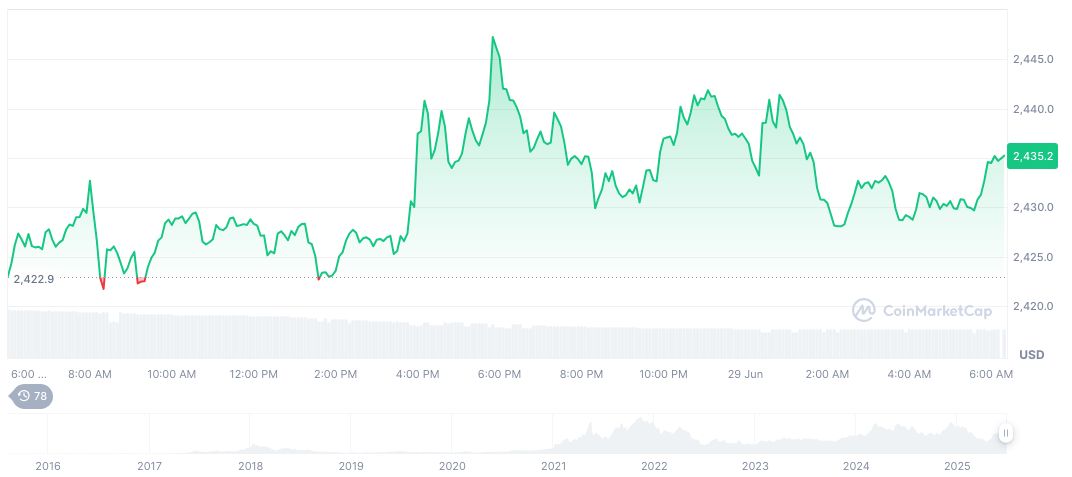Click the 12:00 PM time axis label

coord(253,374)
